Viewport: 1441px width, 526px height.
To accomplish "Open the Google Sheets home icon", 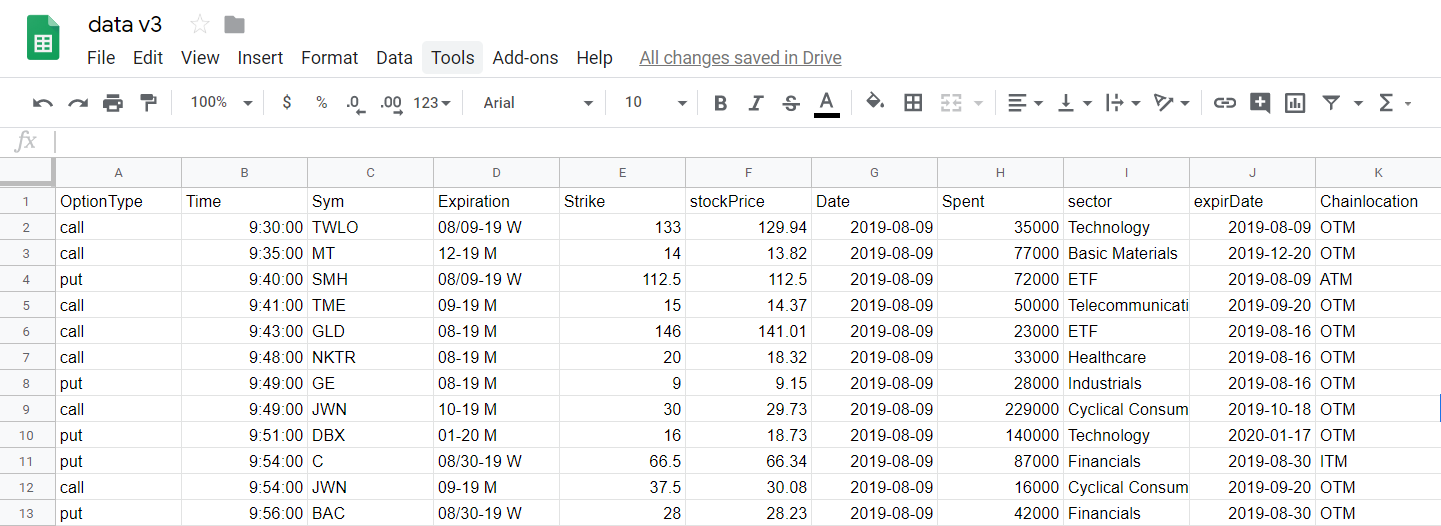I will (43, 40).
